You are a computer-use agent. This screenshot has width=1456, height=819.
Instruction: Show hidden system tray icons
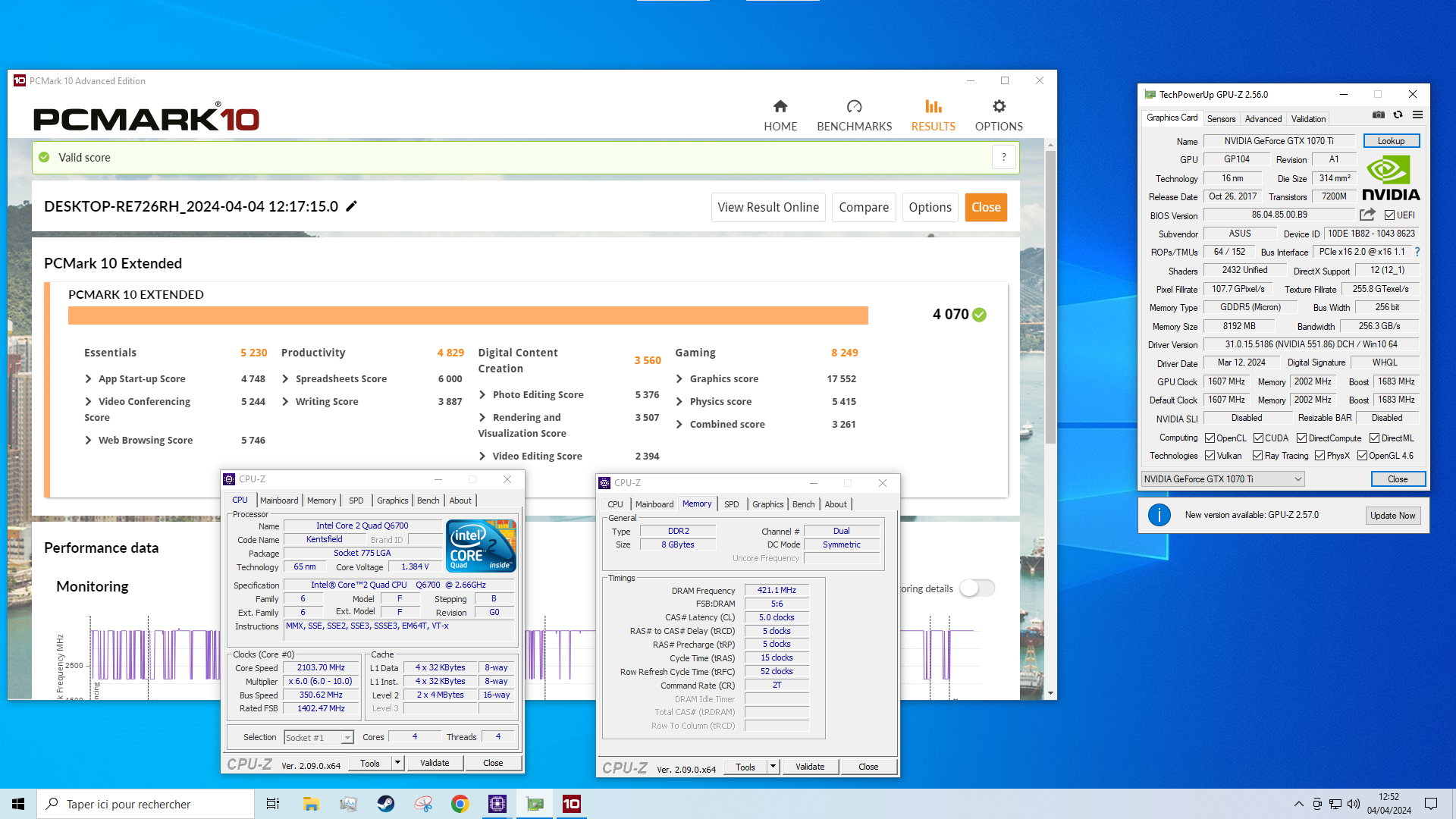click(1298, 804)
